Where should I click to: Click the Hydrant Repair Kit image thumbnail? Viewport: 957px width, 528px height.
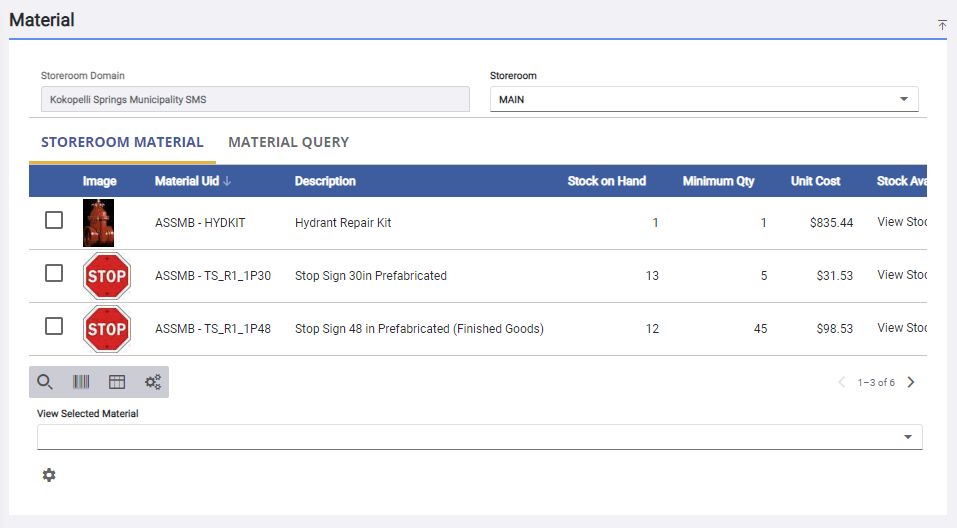point(98,222)
